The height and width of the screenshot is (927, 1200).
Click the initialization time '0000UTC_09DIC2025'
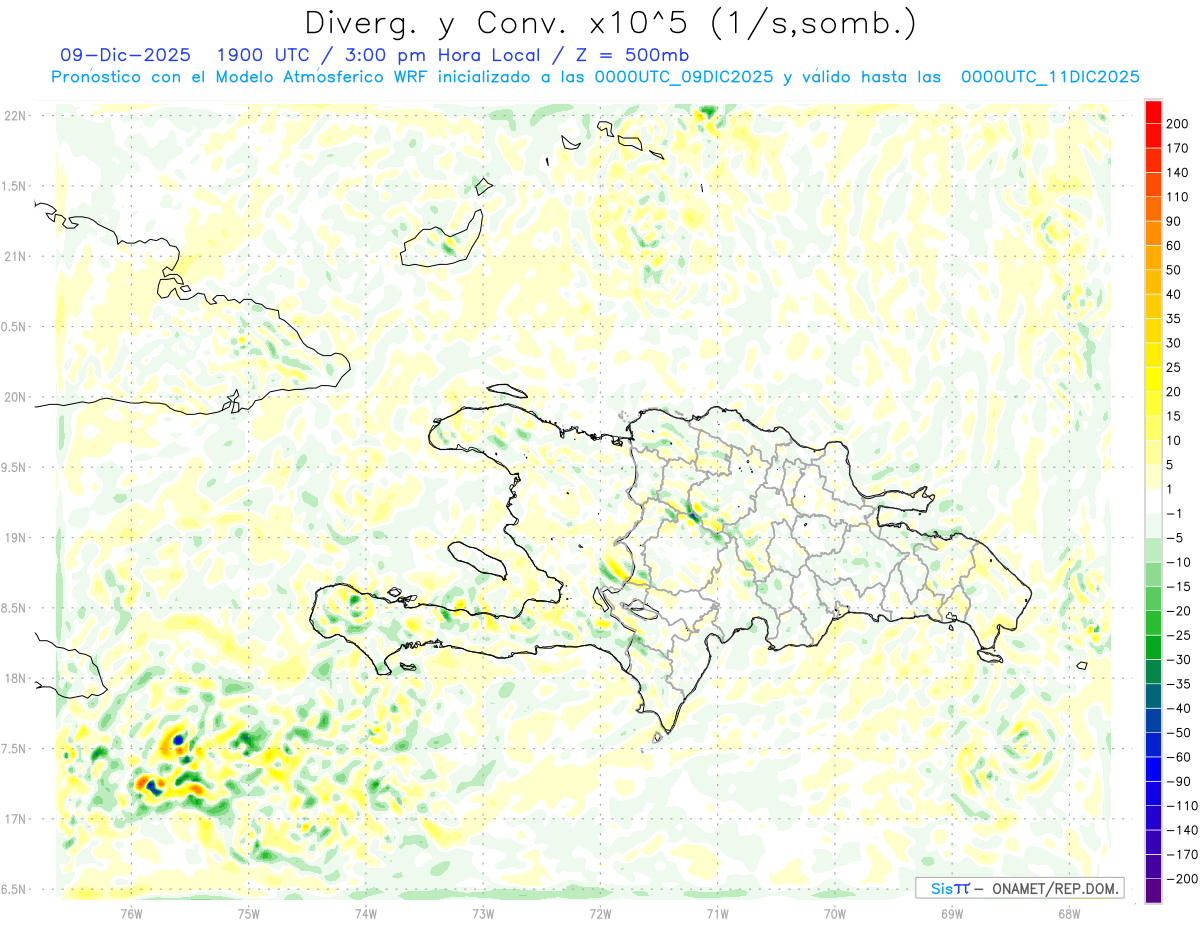click(x=683, y=77)
